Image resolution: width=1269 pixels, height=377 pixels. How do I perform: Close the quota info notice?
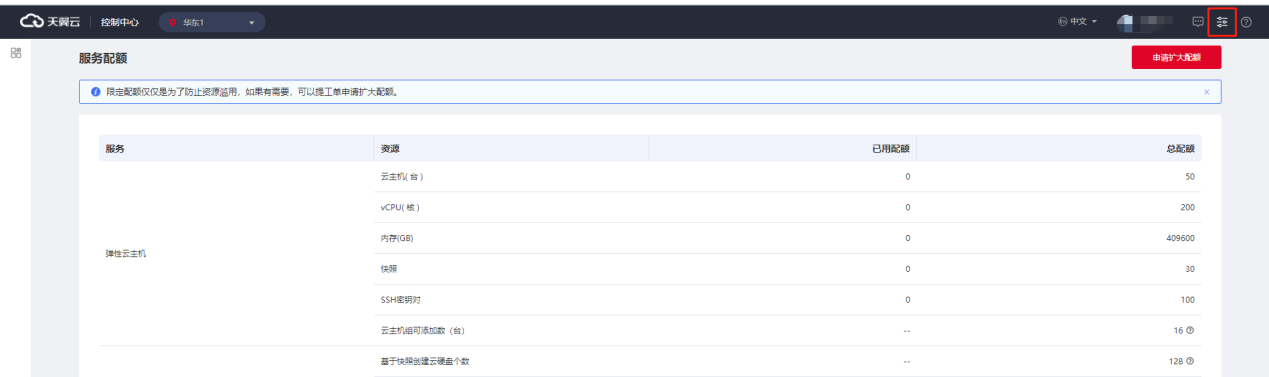click(1206, 92)
